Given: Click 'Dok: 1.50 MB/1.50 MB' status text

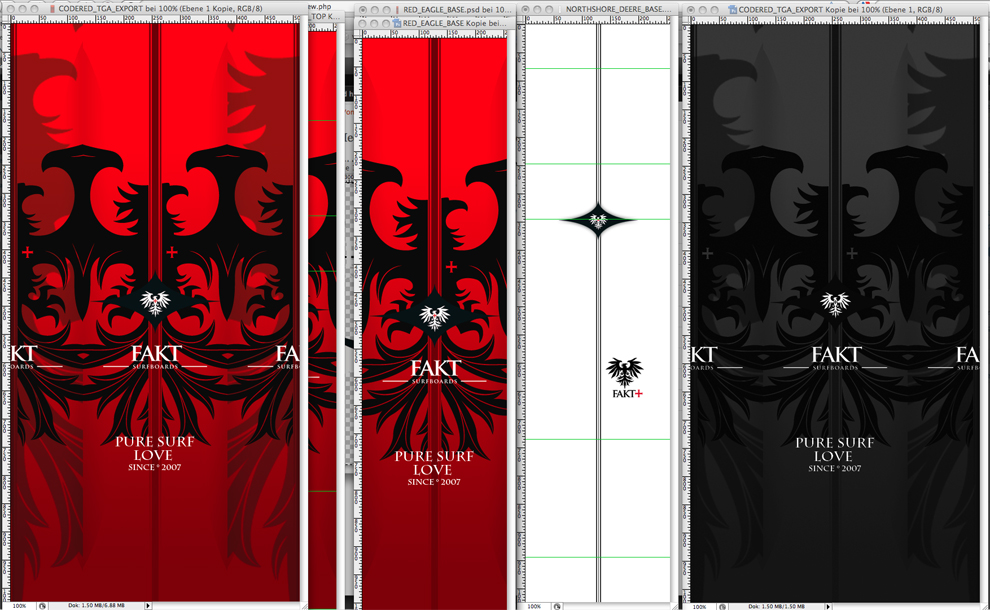Looking at the screenshot, I should point(776,606).
